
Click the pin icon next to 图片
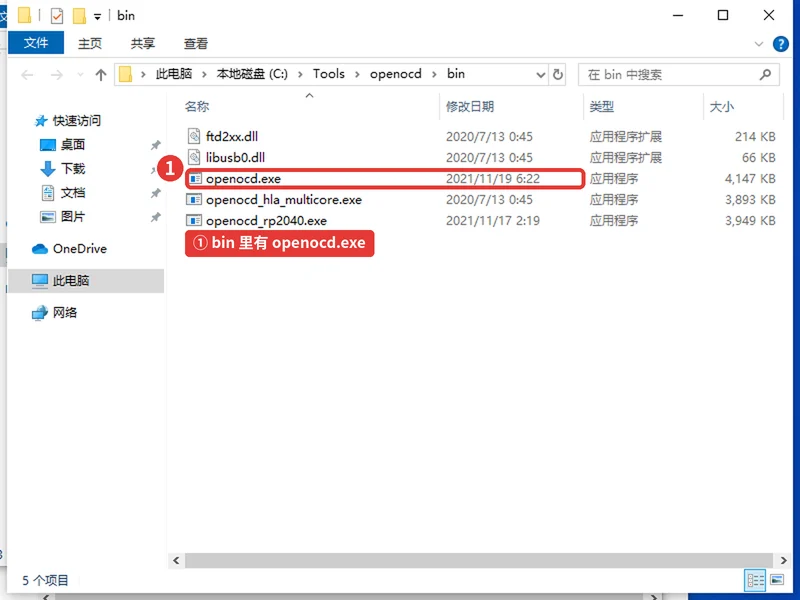[156, 217]
